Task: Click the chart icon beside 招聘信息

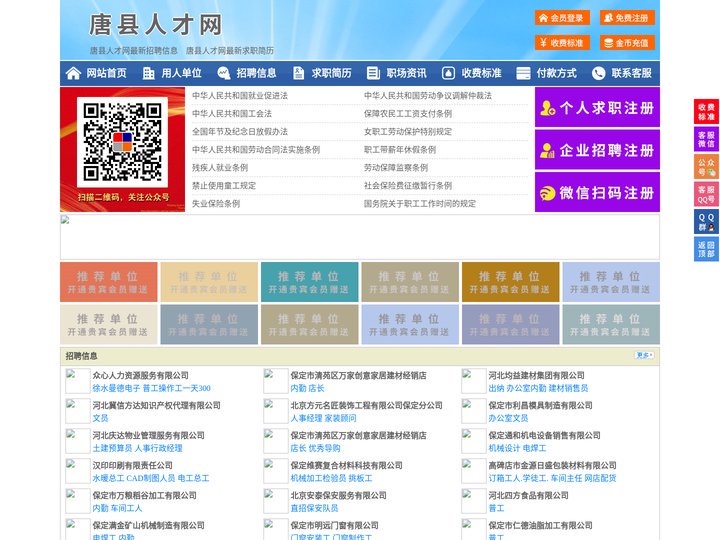Action: pos(224,73)
